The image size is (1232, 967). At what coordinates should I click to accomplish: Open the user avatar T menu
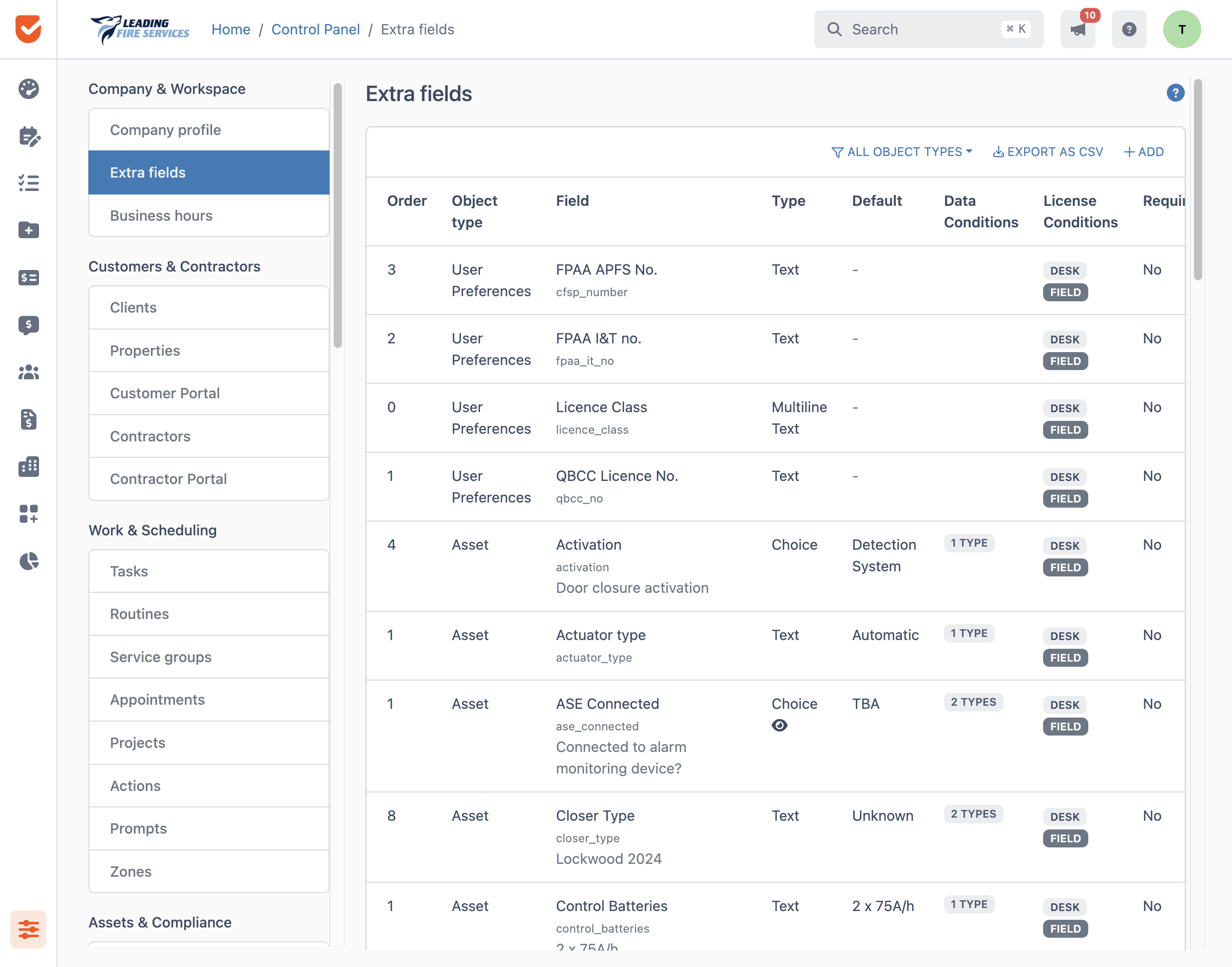pyautogui.click(x=1182, y=29)
